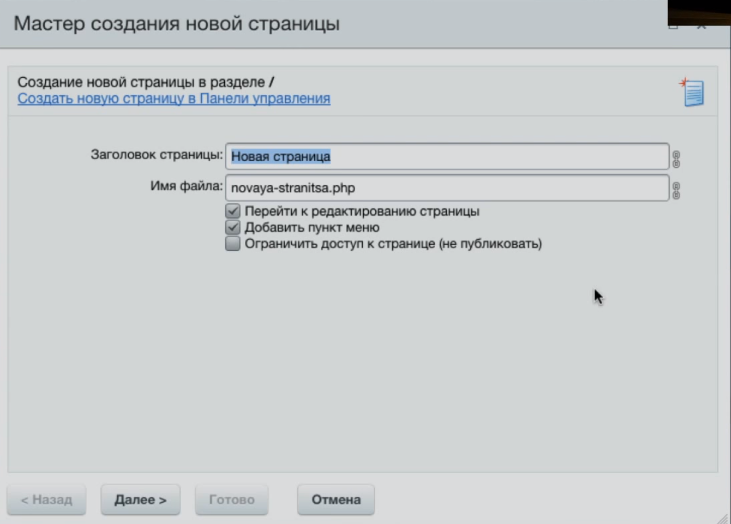The height and width of the screenshot is (524, 731).
Task: Click the 'Мастер создания новой страницы' title
Action: [x=177, y=23]
